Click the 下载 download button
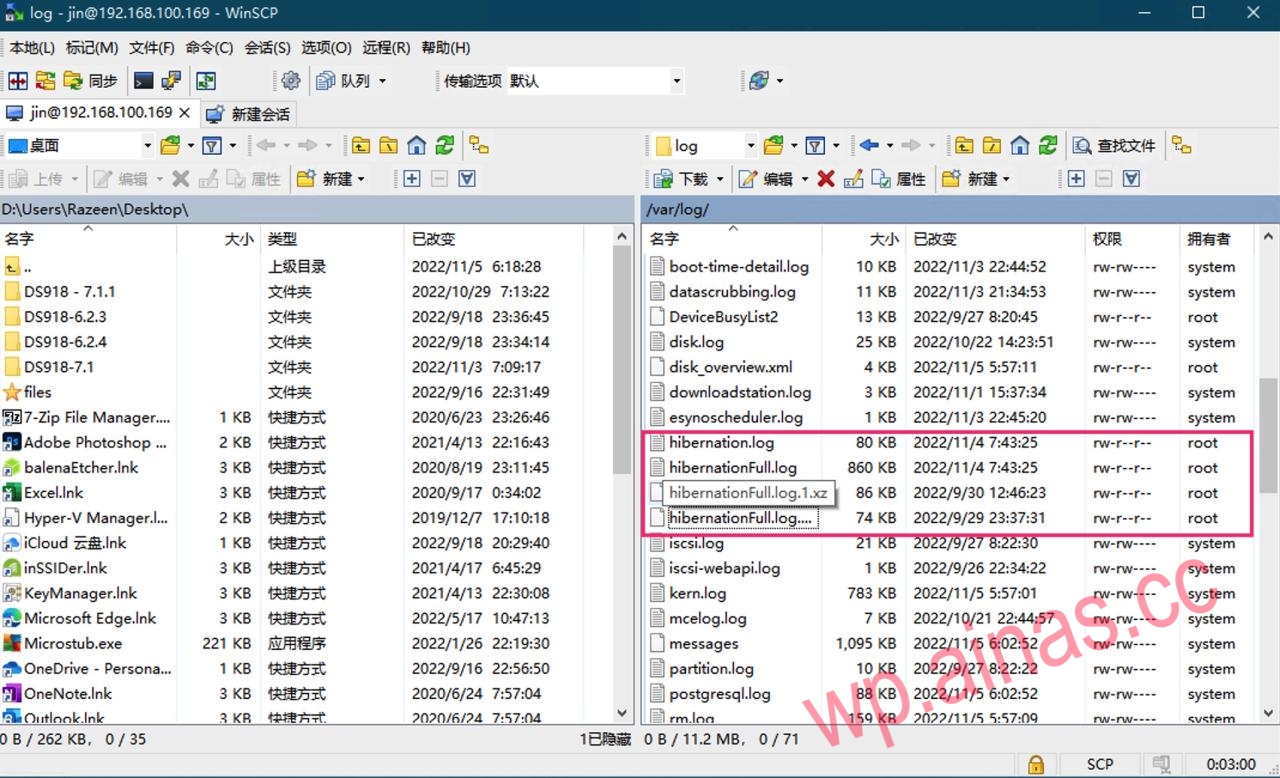1280x778 pixels. (x=682, y=179)
